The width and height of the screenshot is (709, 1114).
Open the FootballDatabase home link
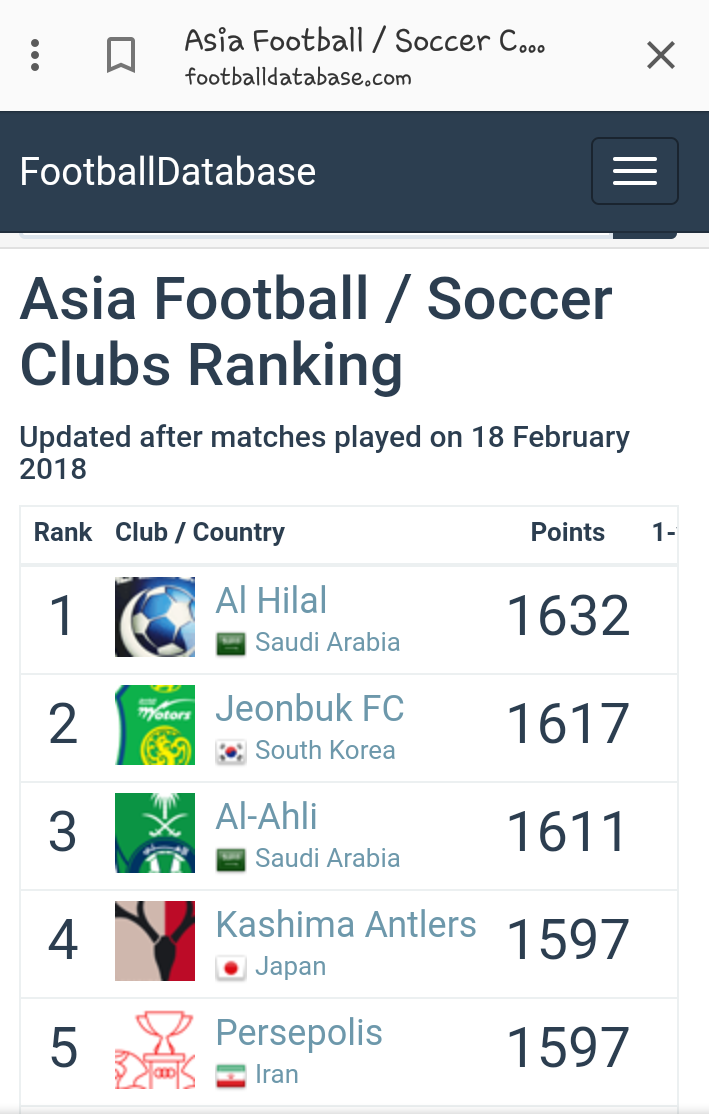168,172
